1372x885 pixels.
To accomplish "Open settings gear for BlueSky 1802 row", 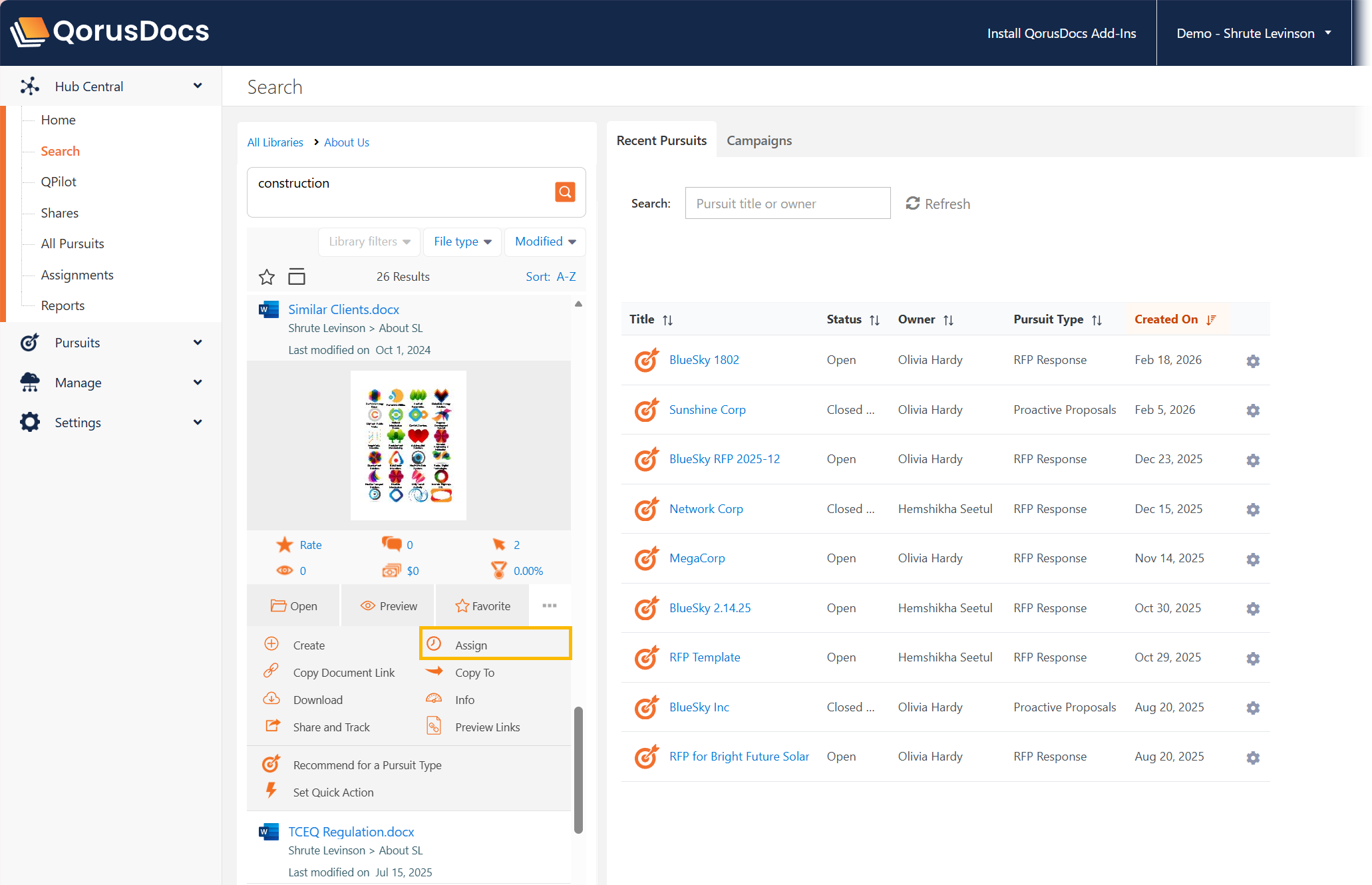I will pos(1253,361).
